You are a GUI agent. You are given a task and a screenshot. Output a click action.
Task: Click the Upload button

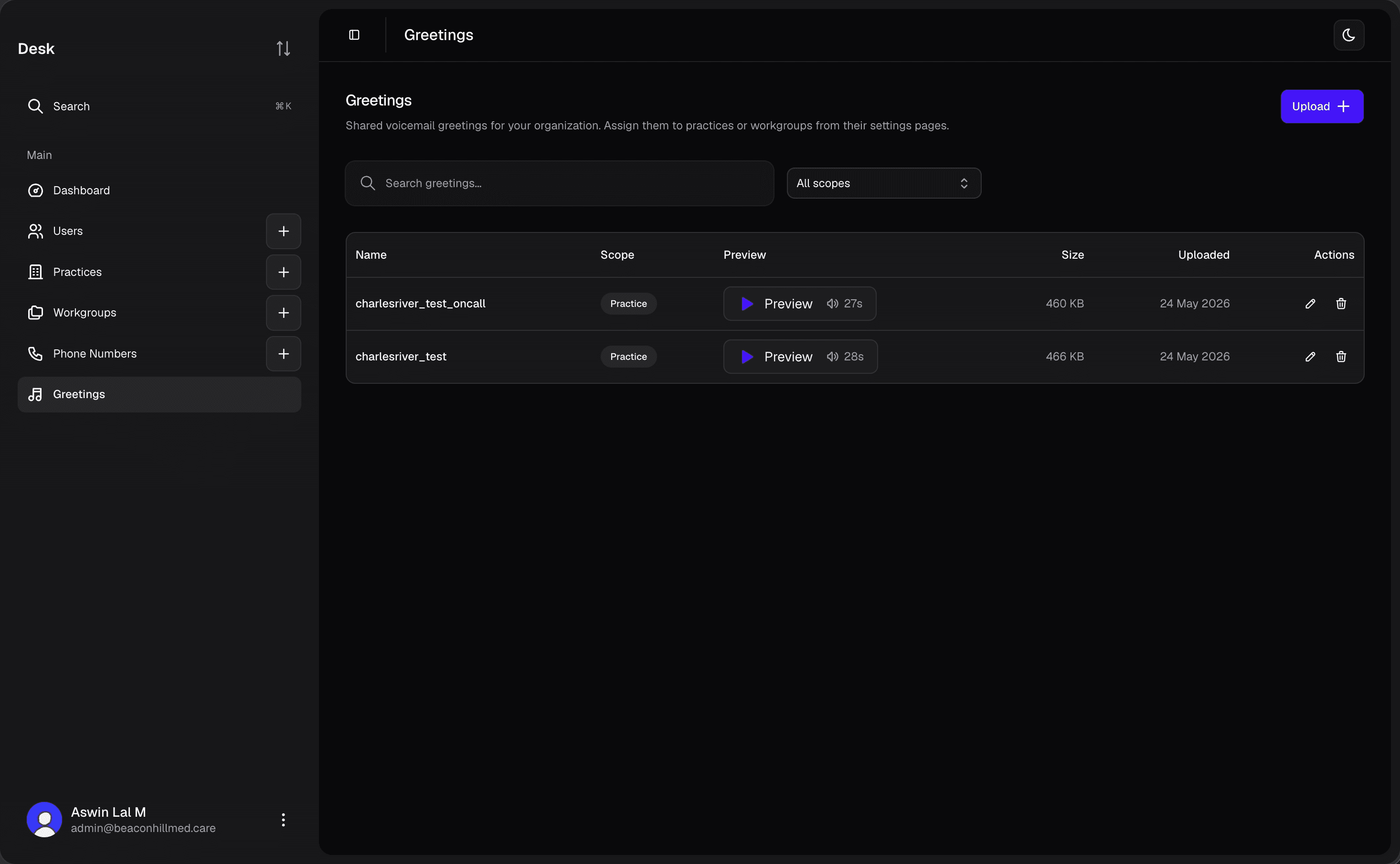coord(1322,106)
